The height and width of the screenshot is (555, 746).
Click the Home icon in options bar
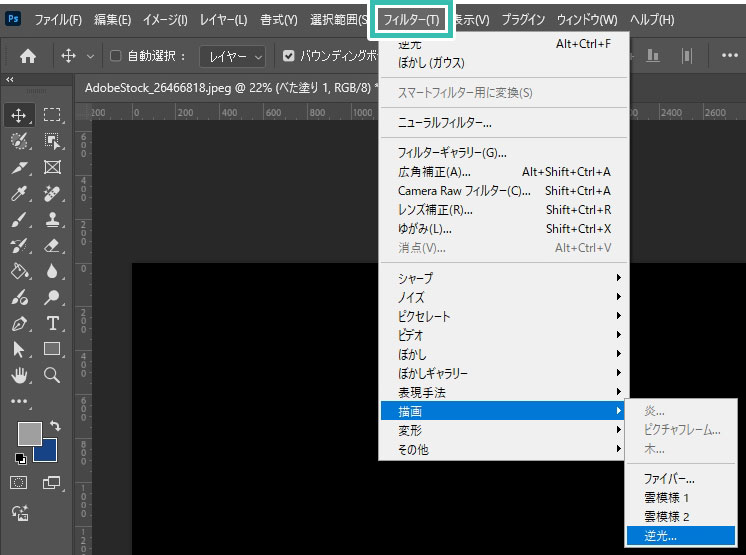click(28, 56)
